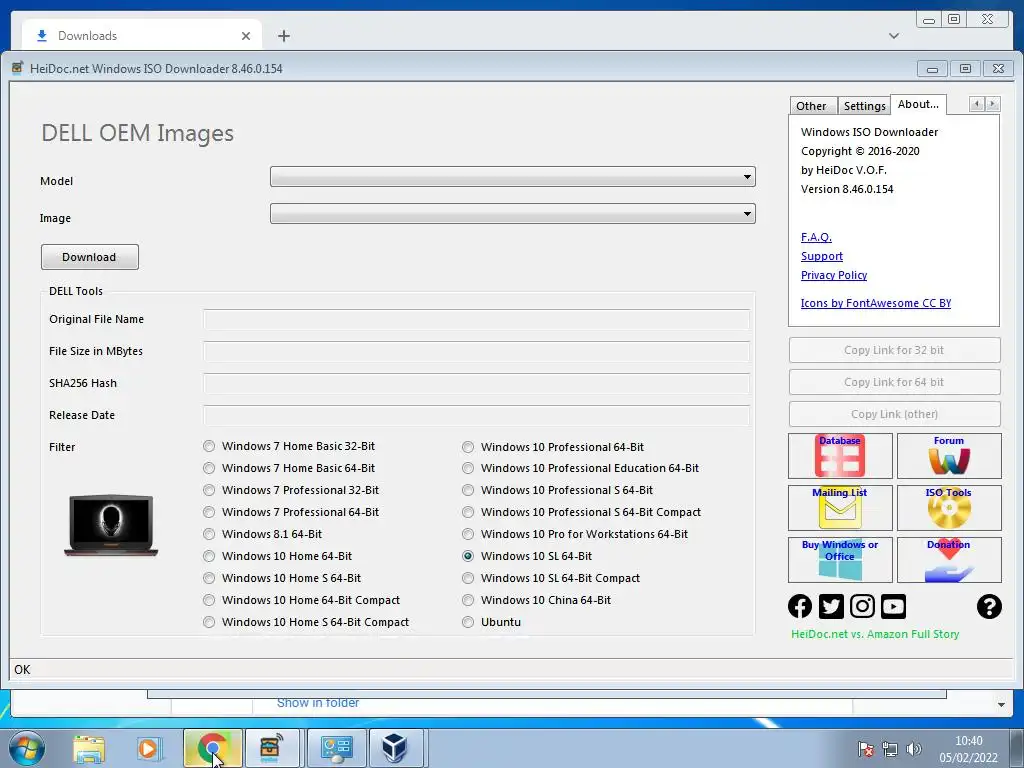
Task: Select Windows 7 Professional 32-Bit filter
Action: 209,490
